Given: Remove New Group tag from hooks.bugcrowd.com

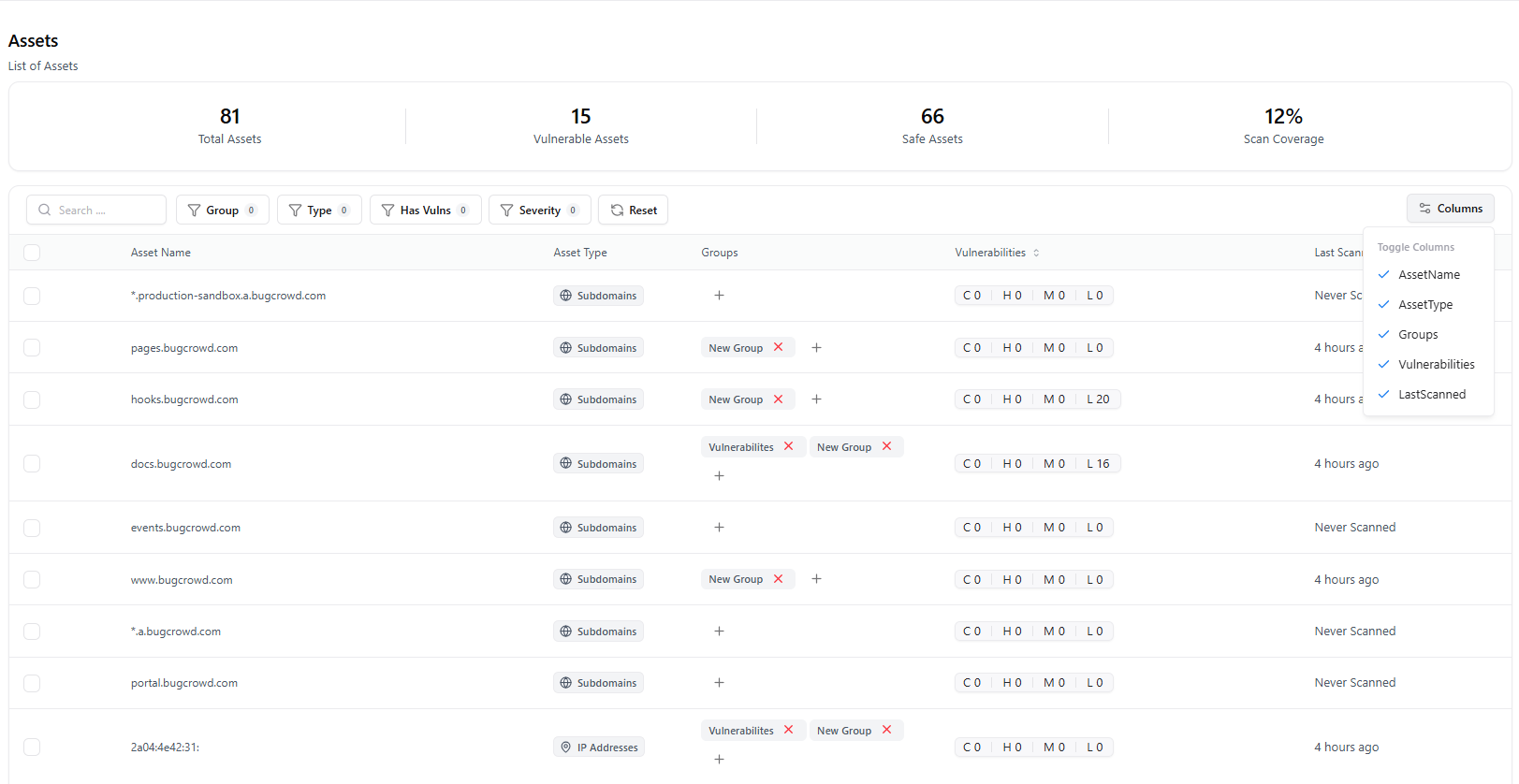Looking at the screenshot, I should 778,399.
